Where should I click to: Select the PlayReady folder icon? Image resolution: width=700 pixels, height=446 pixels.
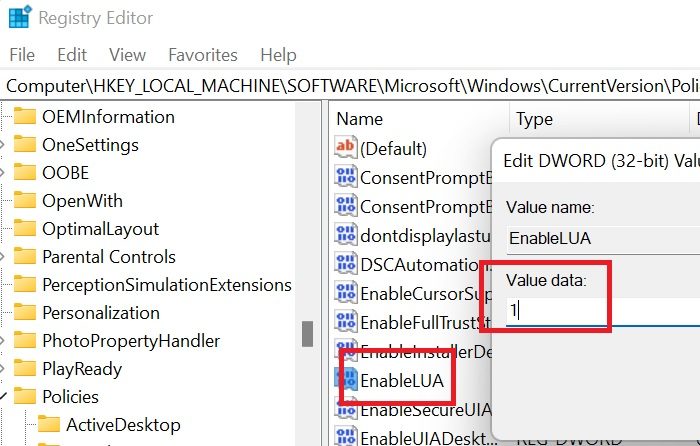pos(25,369)
